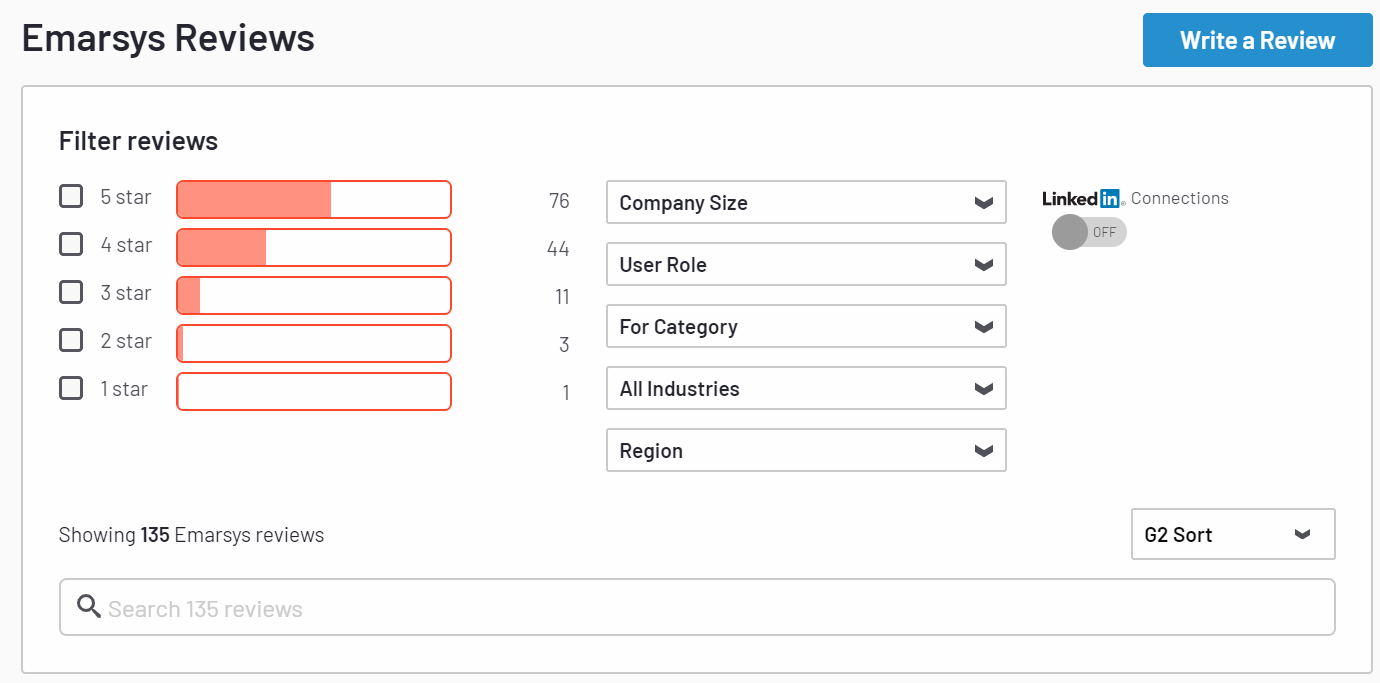Click the 1 star label
Viewport: 1380px width, 683px height.
coord(124,389)
